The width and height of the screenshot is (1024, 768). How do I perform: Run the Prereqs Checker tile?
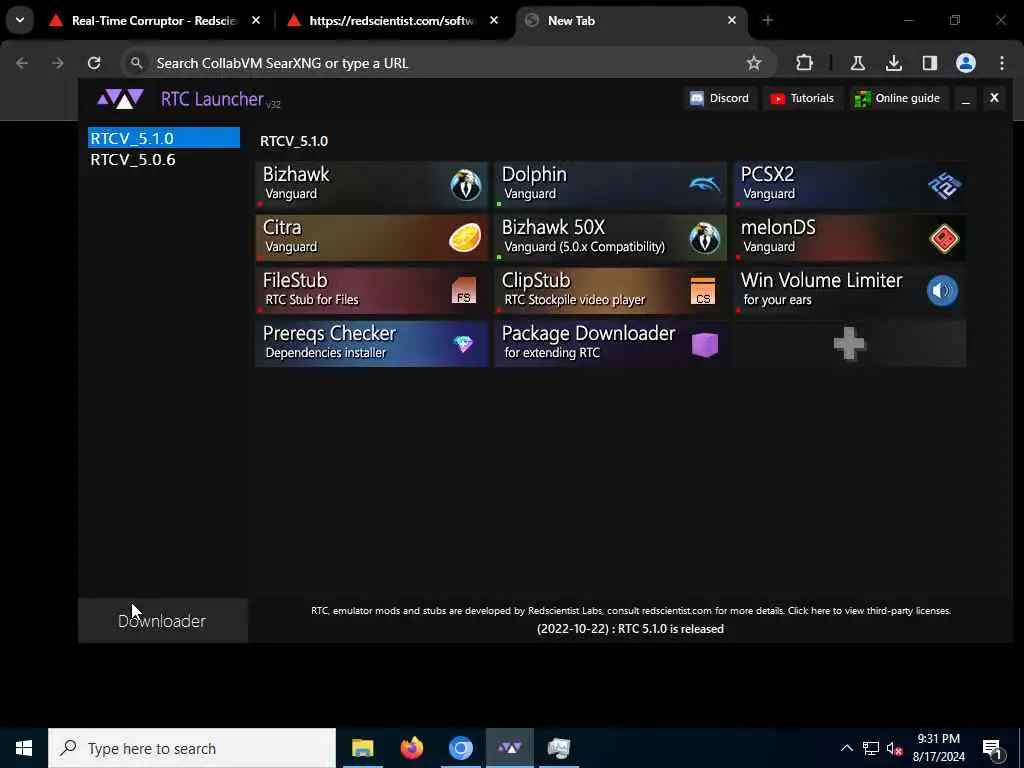click(372, 344)
